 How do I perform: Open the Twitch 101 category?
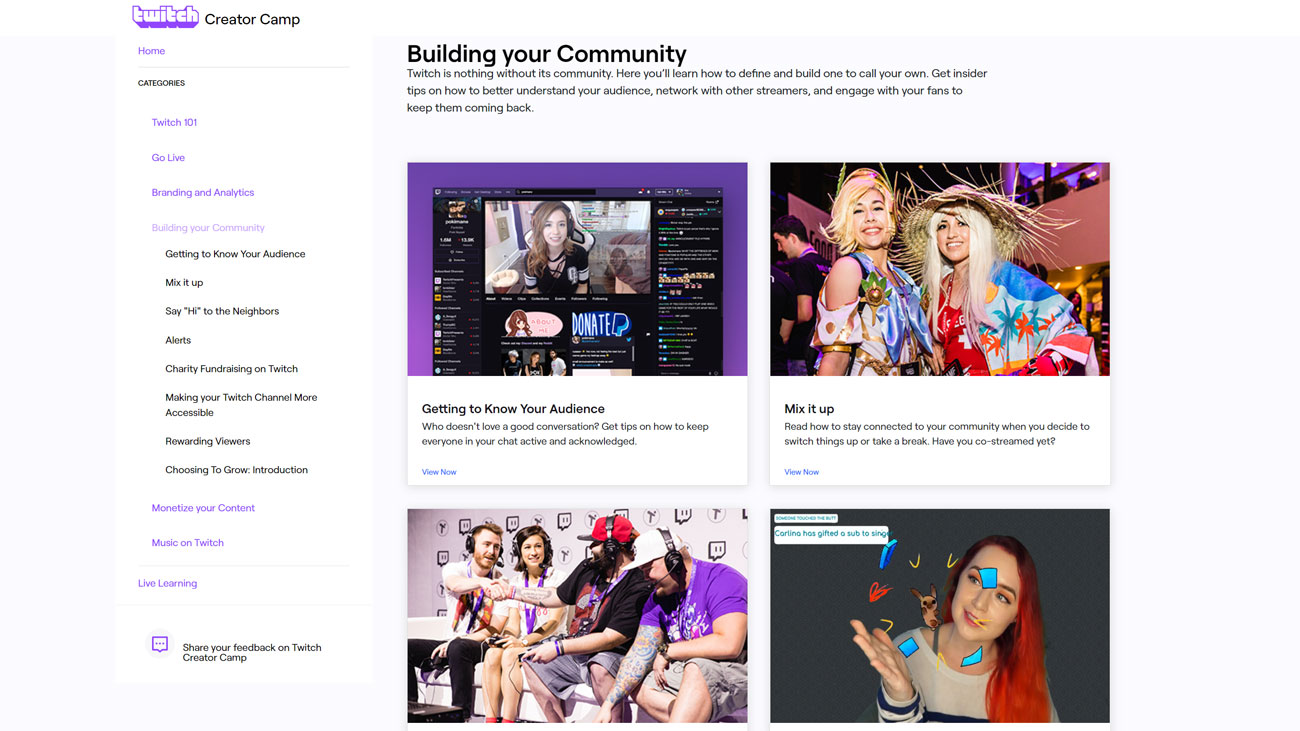click(174, 122)
